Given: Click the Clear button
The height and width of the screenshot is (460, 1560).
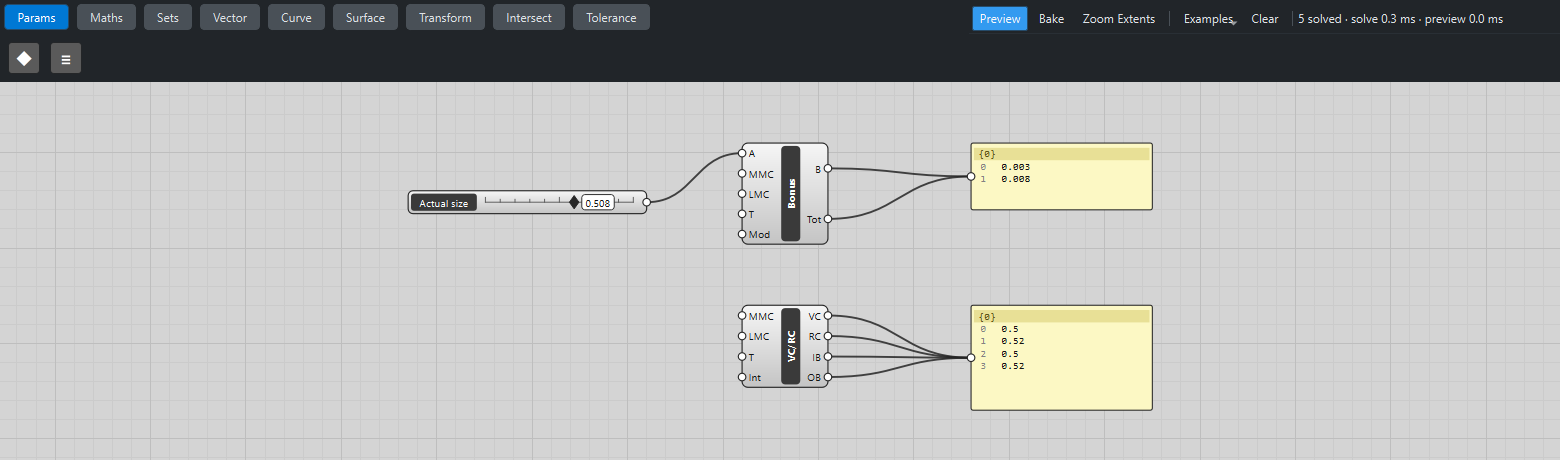Looking at the screenshot, I should click(1265, 18).
